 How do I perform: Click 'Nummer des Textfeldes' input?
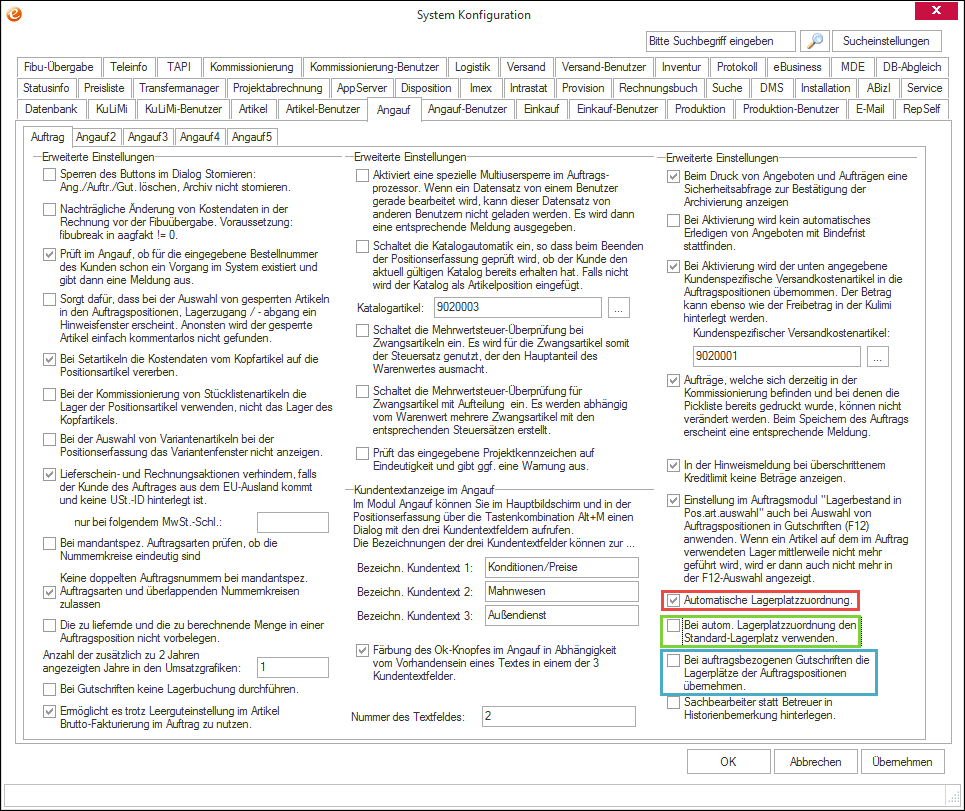click(559, 716)
